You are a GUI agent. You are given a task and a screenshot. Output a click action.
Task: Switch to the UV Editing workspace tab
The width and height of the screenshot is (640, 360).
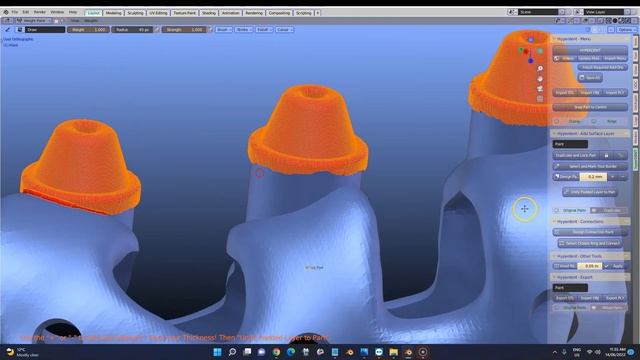coord(158,13)
